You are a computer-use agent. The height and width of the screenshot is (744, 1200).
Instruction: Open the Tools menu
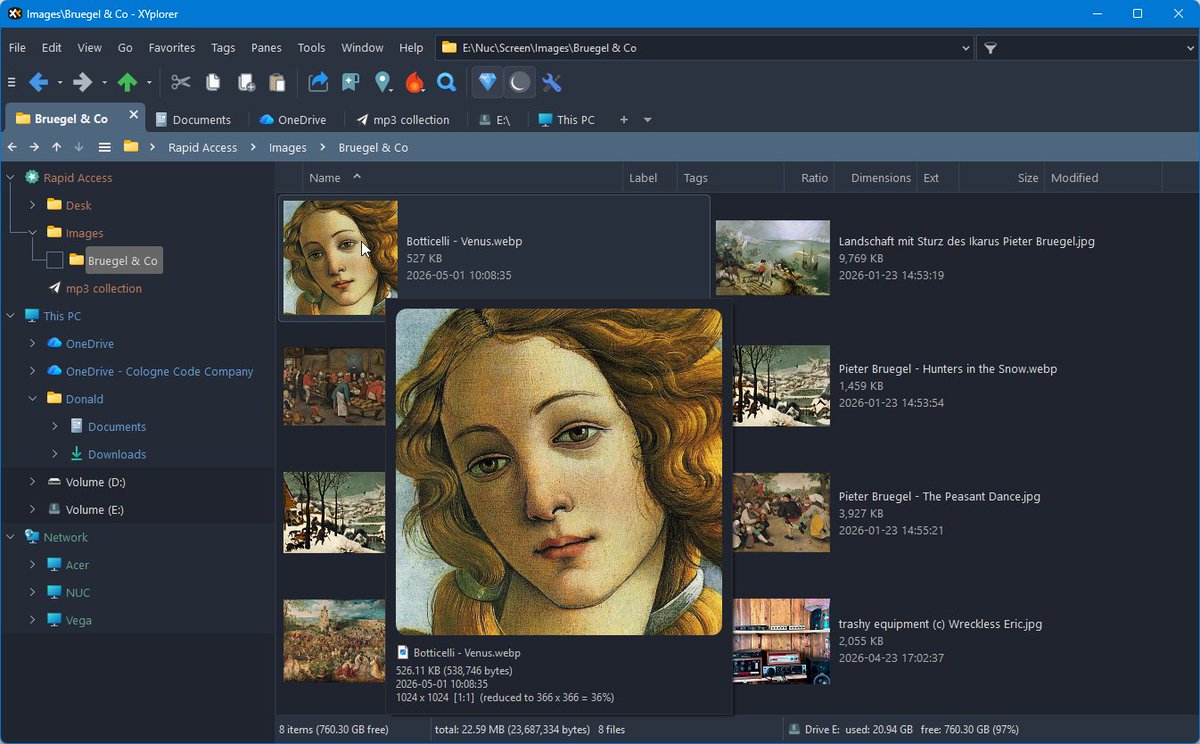pos(311,47)
